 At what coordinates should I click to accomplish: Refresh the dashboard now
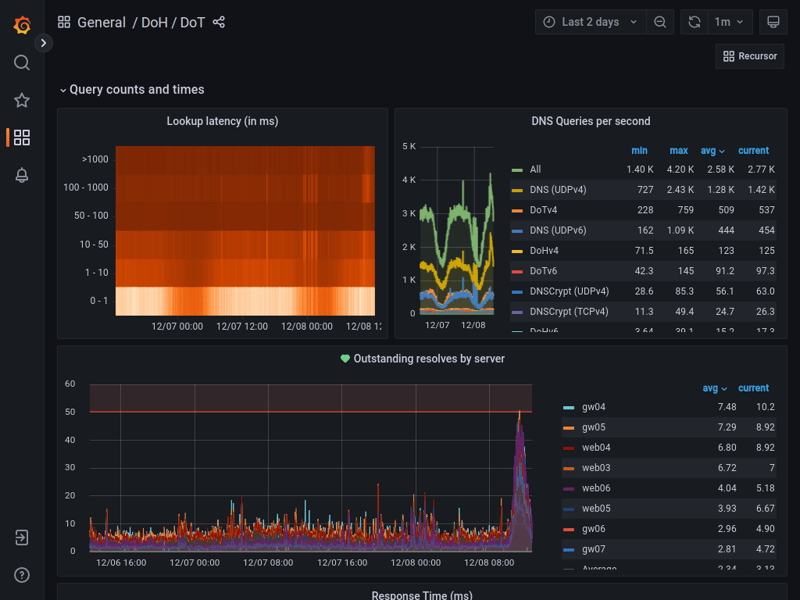click(x=694, y=22)
